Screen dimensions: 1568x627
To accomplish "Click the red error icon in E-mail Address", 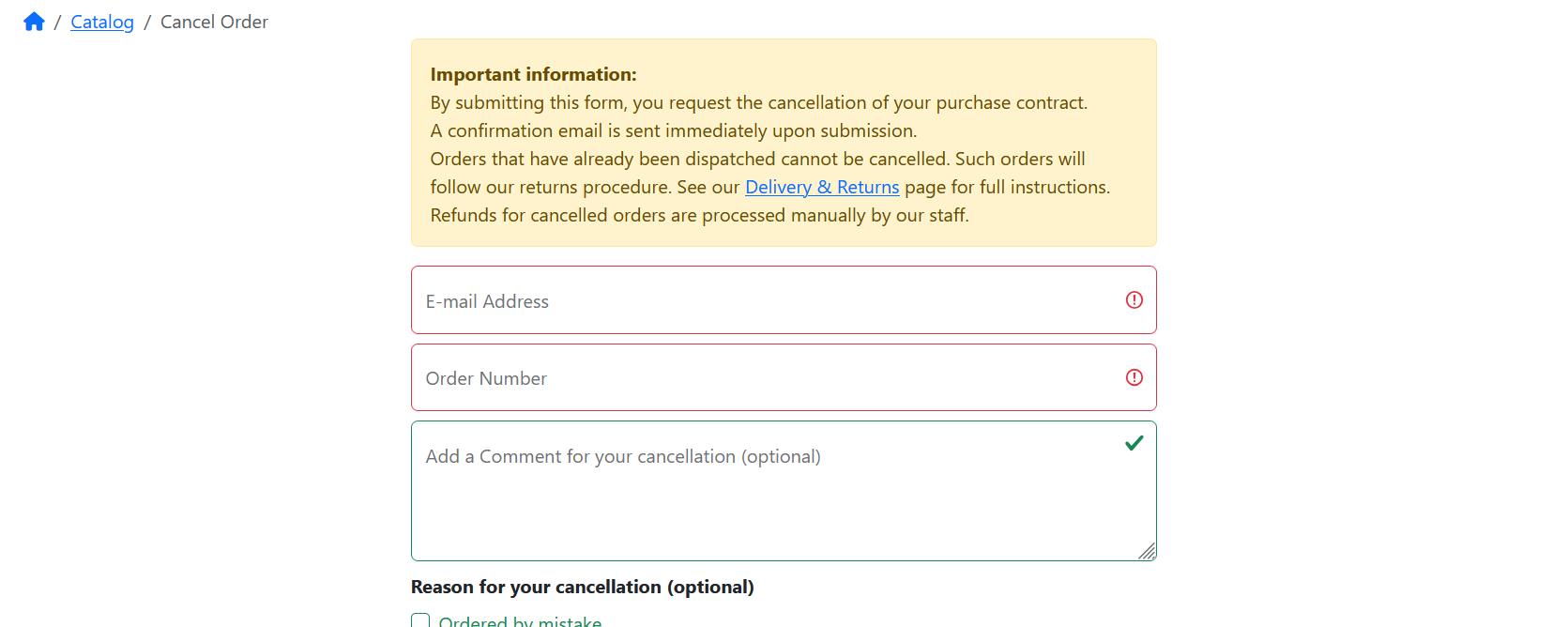I will [x=1134, y=300].
